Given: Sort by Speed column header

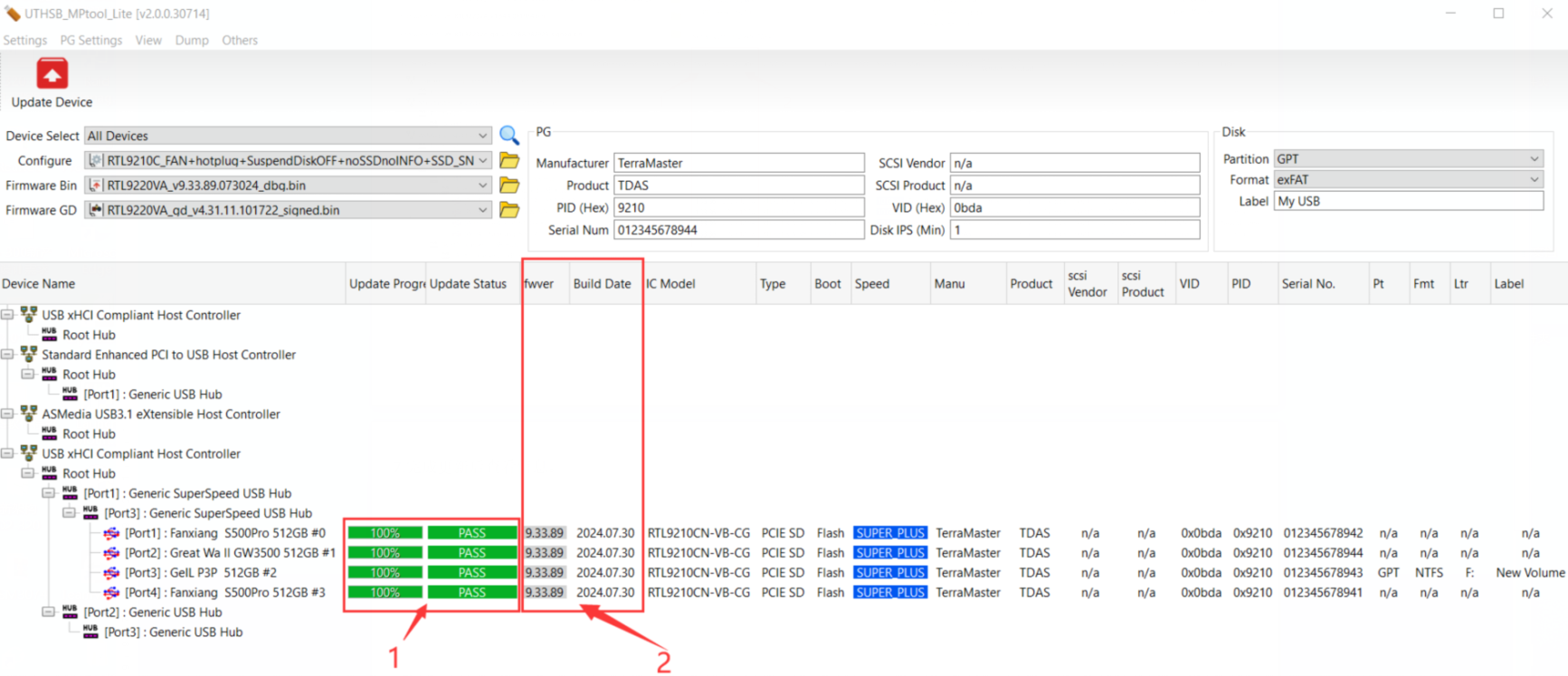Looking at the screenshot, I should 890,283.
